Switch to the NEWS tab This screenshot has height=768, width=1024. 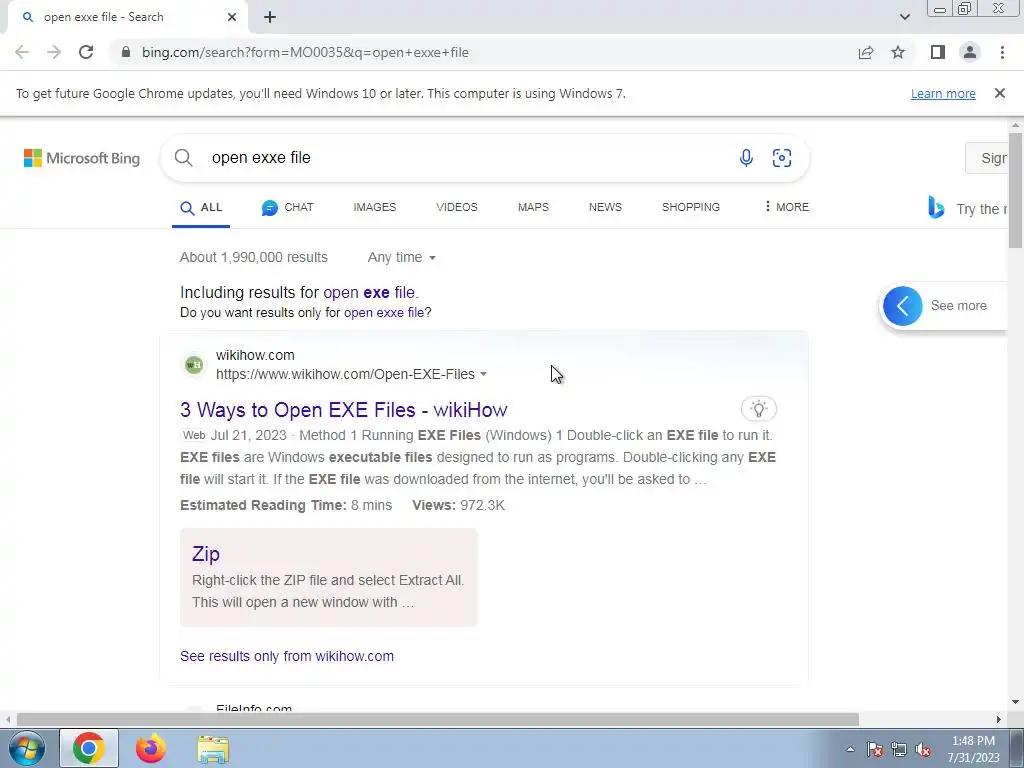click(x=605, y=207)
